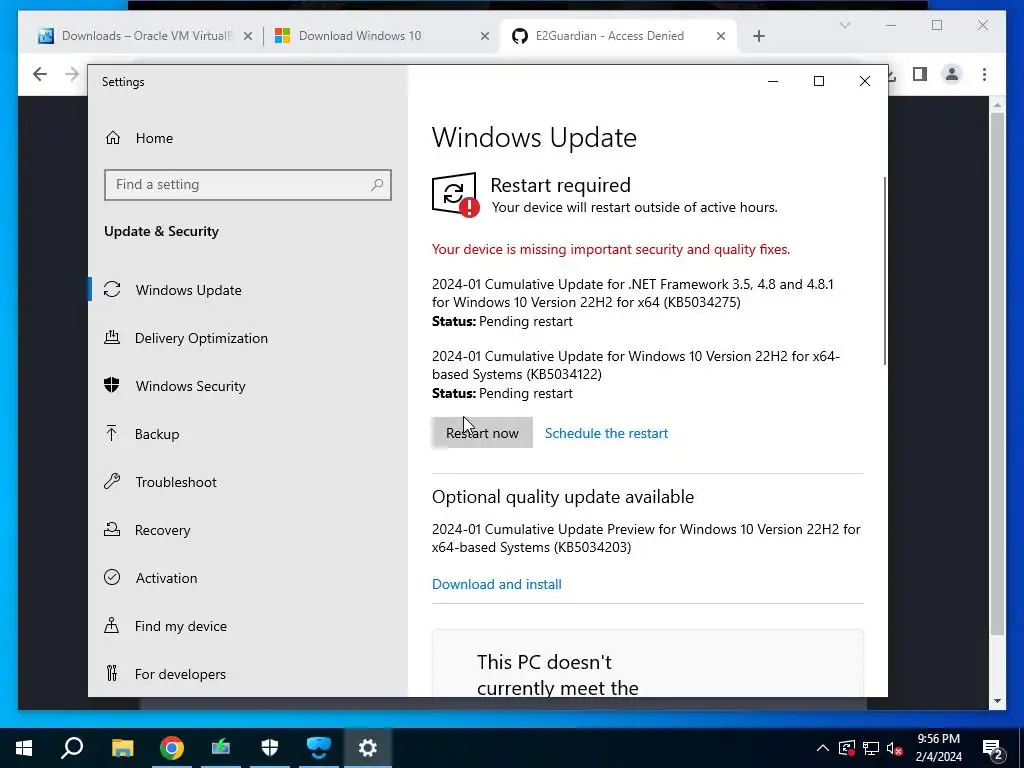
Task: Open Troubleshoot wrench icon in sidebar
Action: coord(112,482)
